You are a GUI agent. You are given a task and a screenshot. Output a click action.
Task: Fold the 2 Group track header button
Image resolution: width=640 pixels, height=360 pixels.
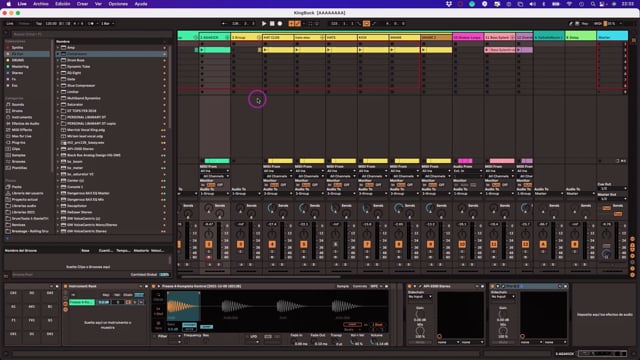tap(259, 37)
